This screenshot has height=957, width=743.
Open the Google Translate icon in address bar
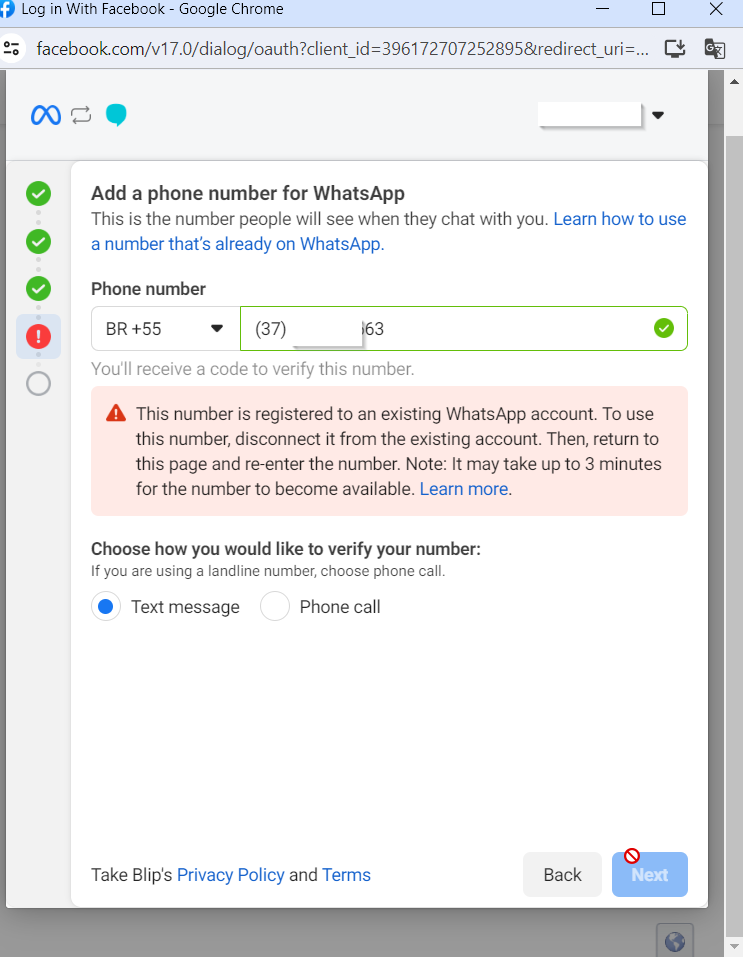[x=714, y=48]
